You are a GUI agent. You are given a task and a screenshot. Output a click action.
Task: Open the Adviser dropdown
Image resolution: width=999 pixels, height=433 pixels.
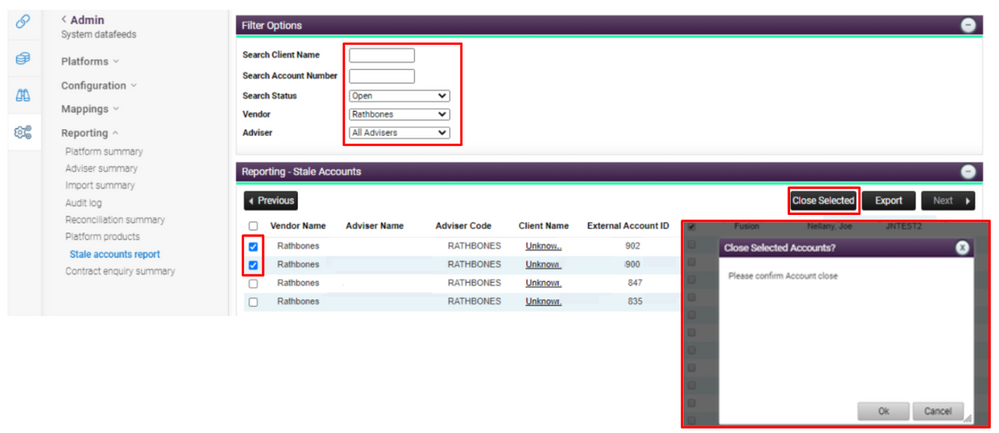(x=399, y=133)
